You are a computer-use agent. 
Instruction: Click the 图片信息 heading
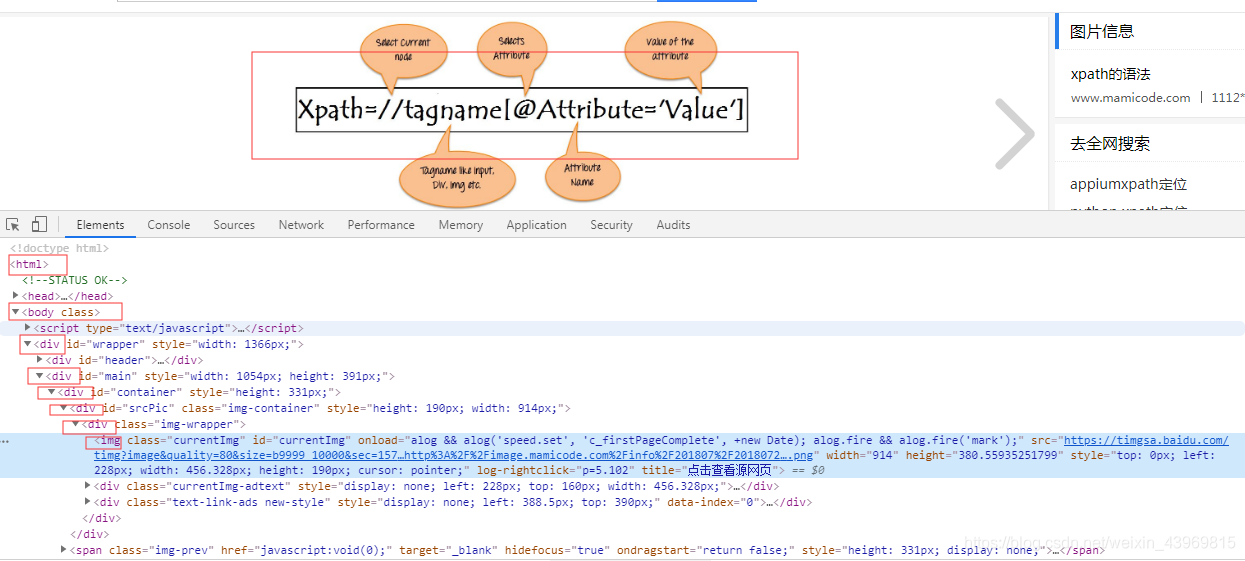[x=1102, y=31]
